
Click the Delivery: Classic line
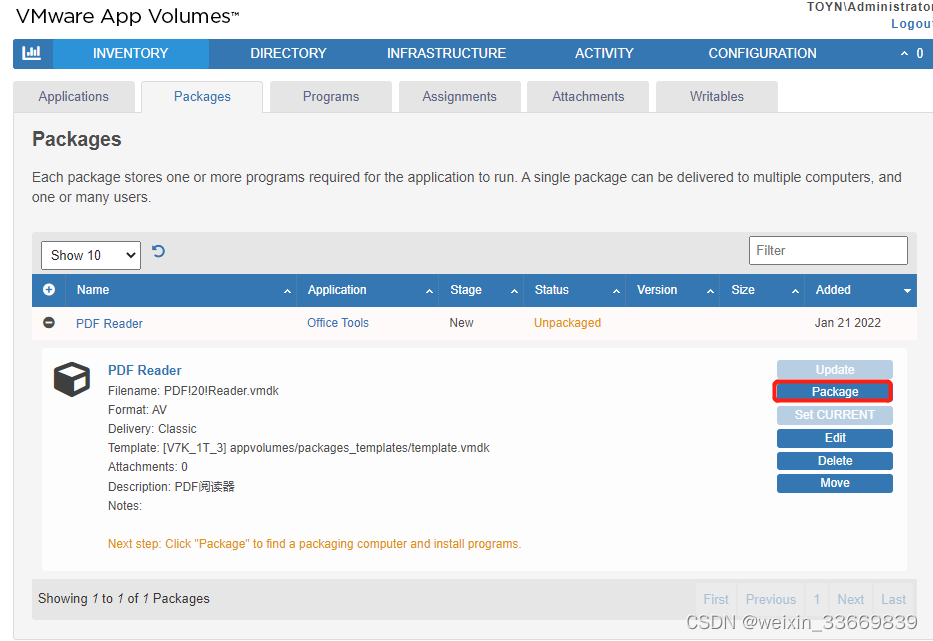(152, 429)
